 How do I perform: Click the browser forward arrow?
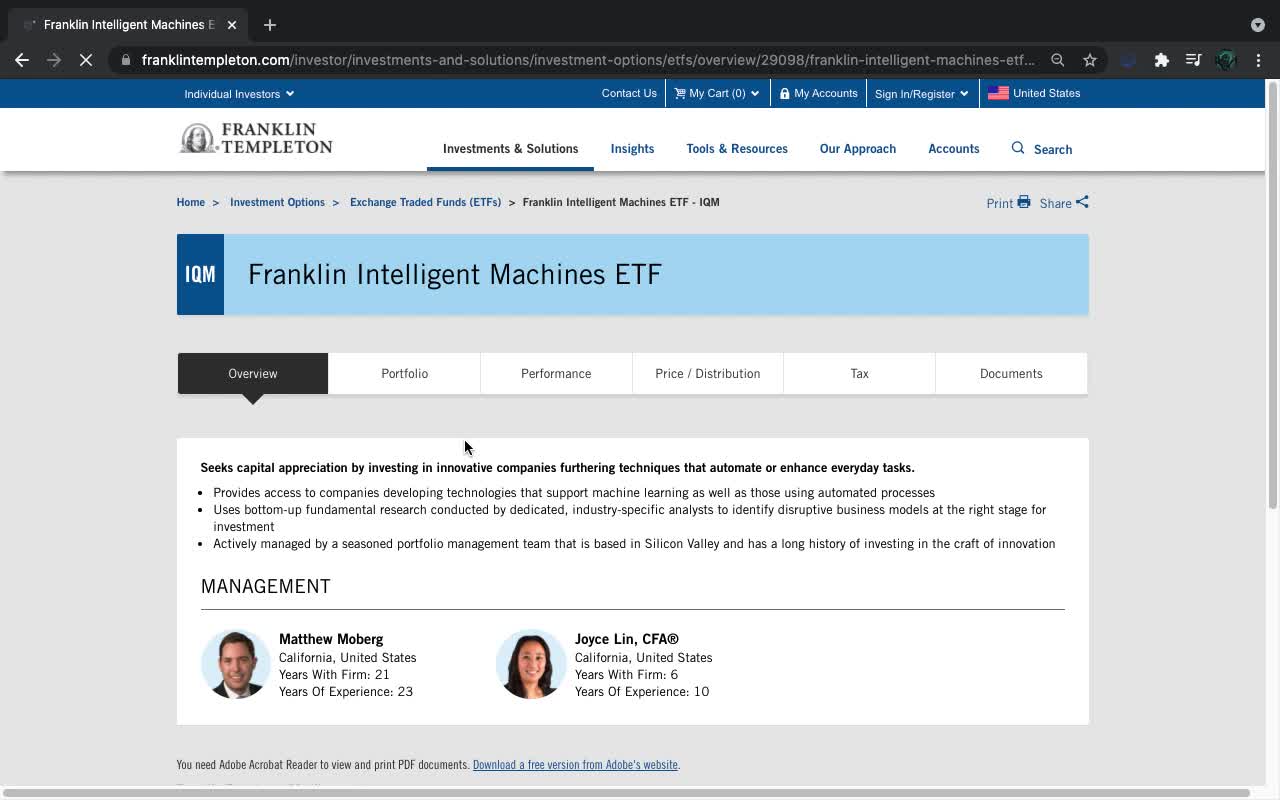54,60
